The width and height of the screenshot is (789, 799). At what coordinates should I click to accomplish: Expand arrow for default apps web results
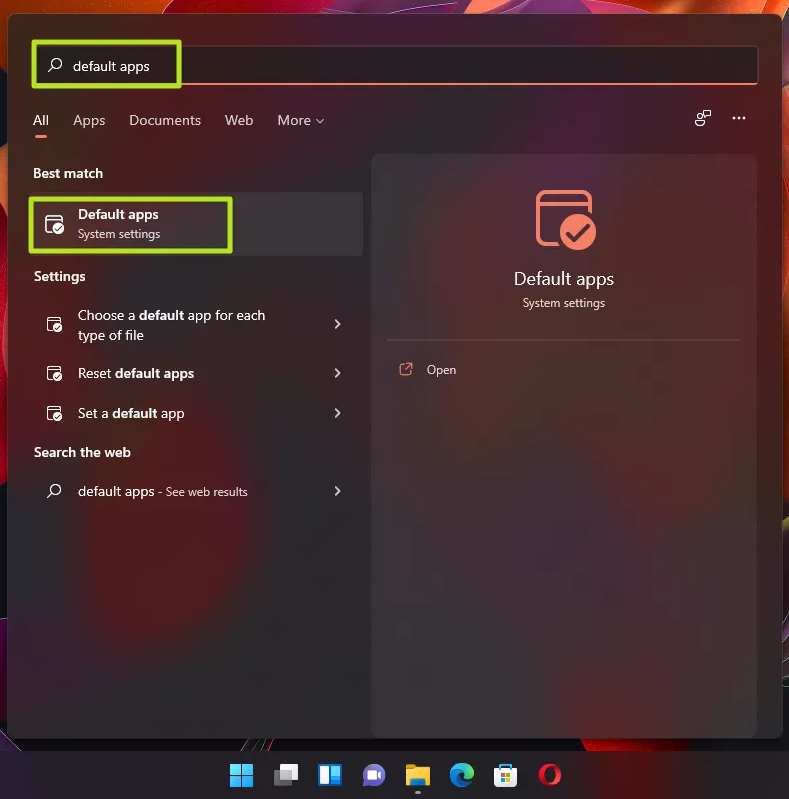coord(337,491)
